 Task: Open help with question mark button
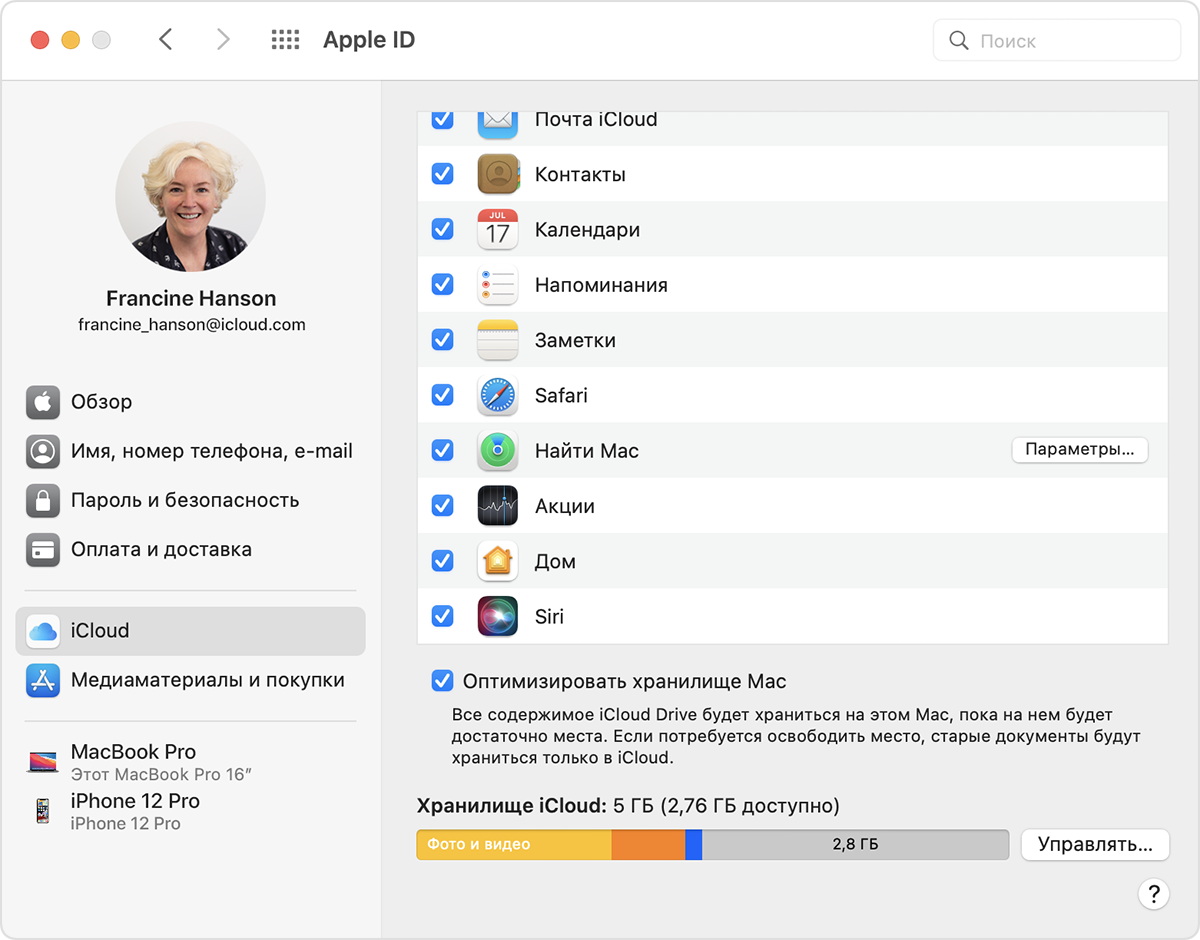pyautogui.click(x=1153, y=894)
